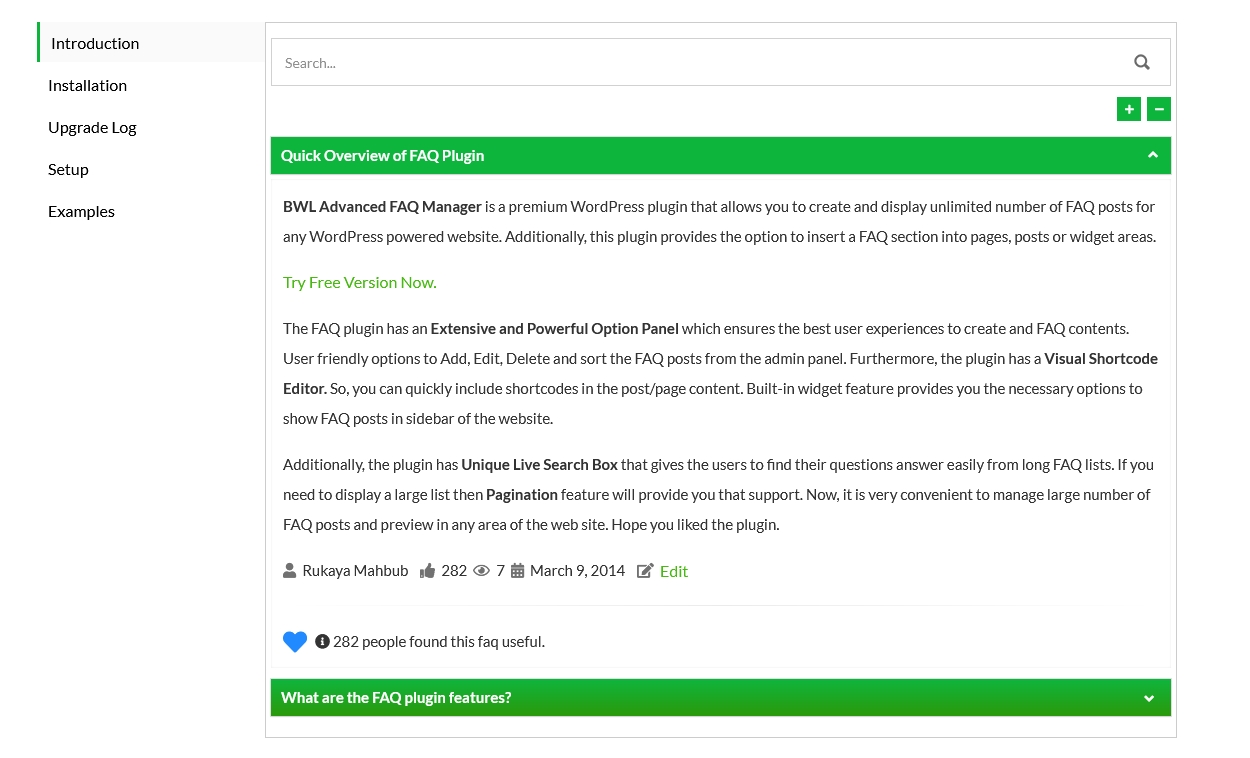Collapse all FAQs with minus button
1250x758 pixels.
tap(1159, 109)
